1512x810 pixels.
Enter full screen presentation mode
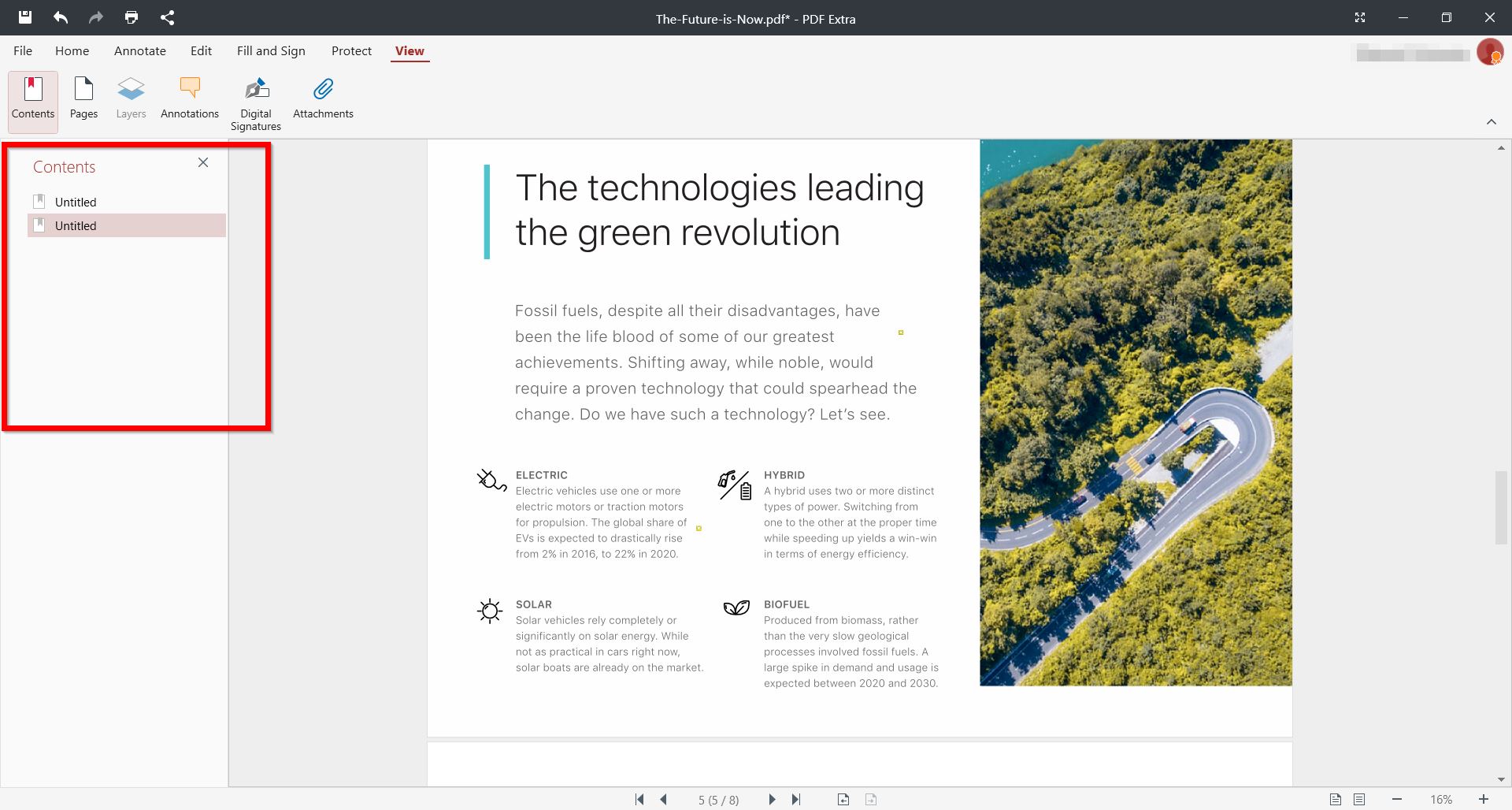tap(1360, 17)
